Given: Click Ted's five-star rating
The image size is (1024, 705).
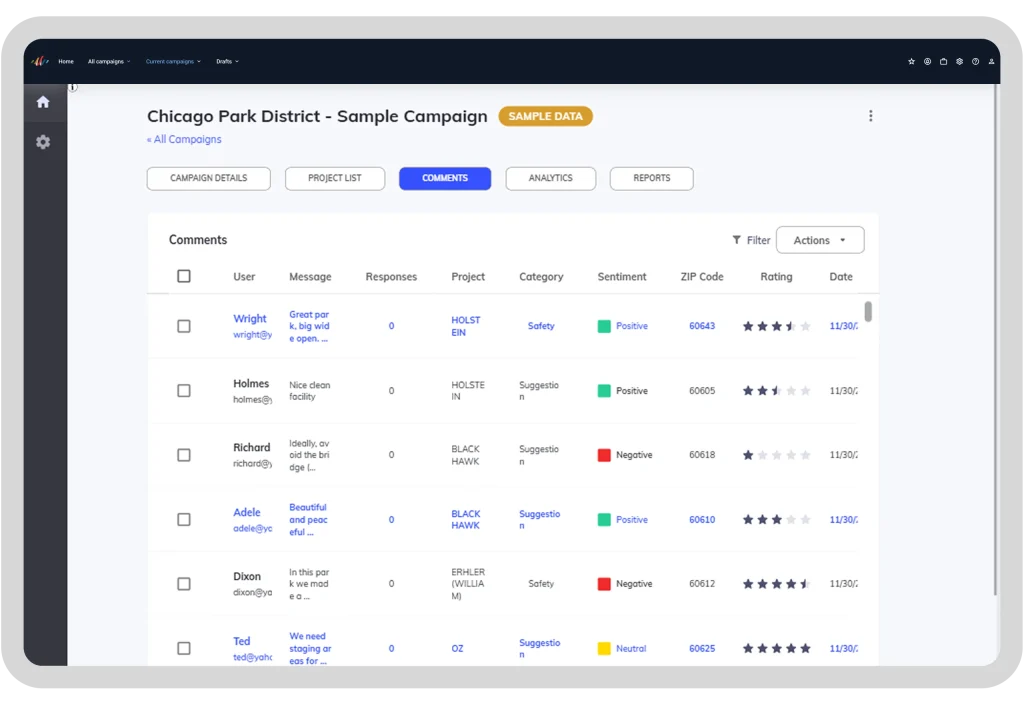Looking at the screenshot, I should point(776,648).
